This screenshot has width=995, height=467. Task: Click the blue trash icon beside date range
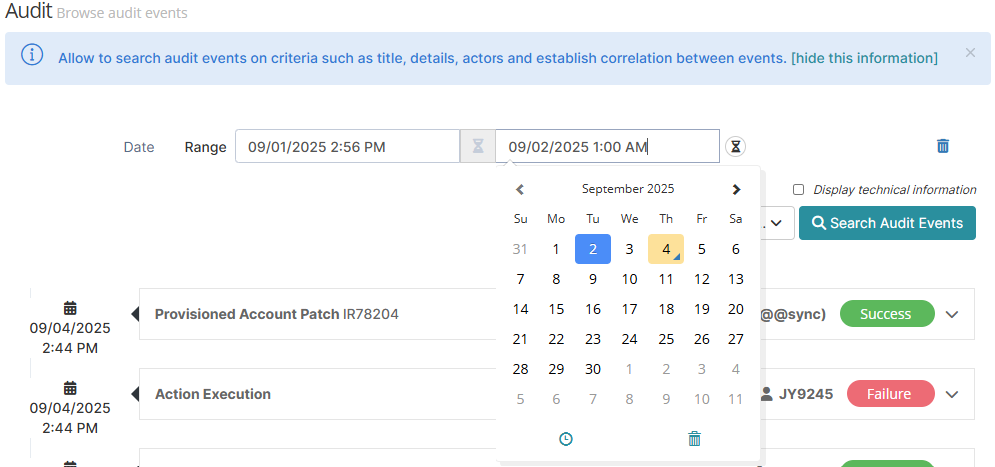942,146
